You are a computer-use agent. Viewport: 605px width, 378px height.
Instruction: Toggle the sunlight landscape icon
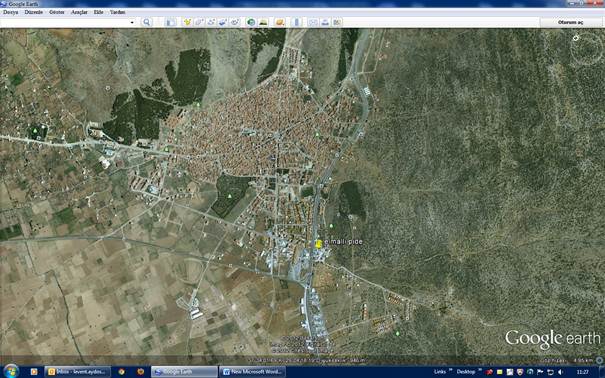[x=264, y=22]
